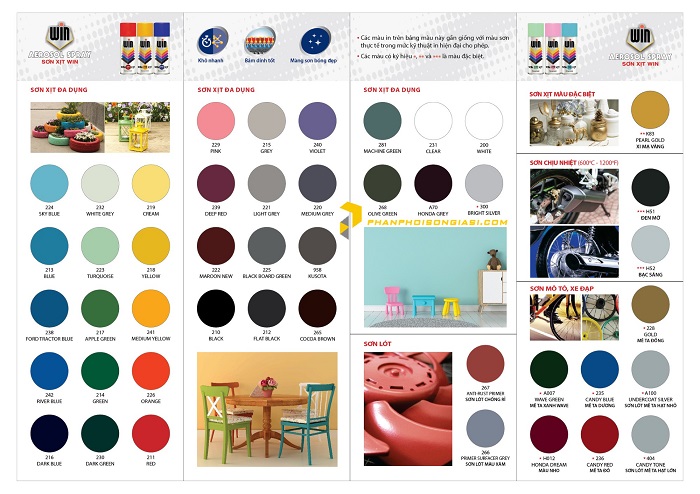Click the motorcycle exhaust photo

coord(574,196)
